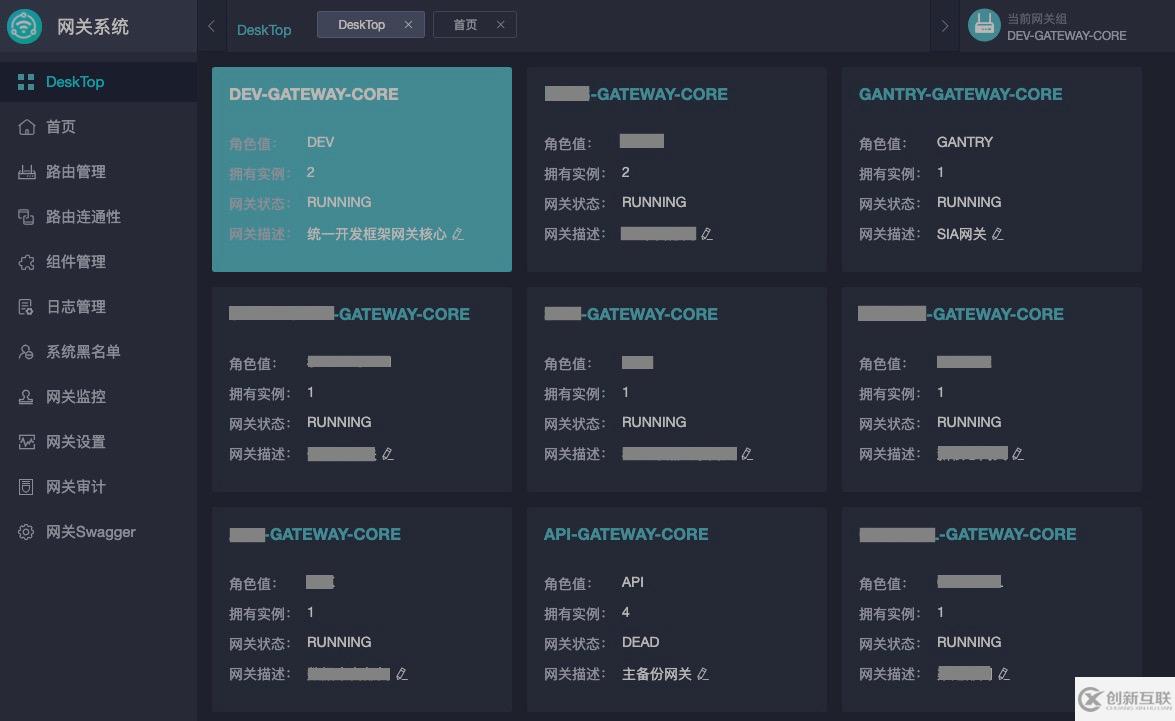This screenshot has height=721, width=1175.
Task: Edit description 统一开发框架网关核心
Action: click(x=458, y=234)
